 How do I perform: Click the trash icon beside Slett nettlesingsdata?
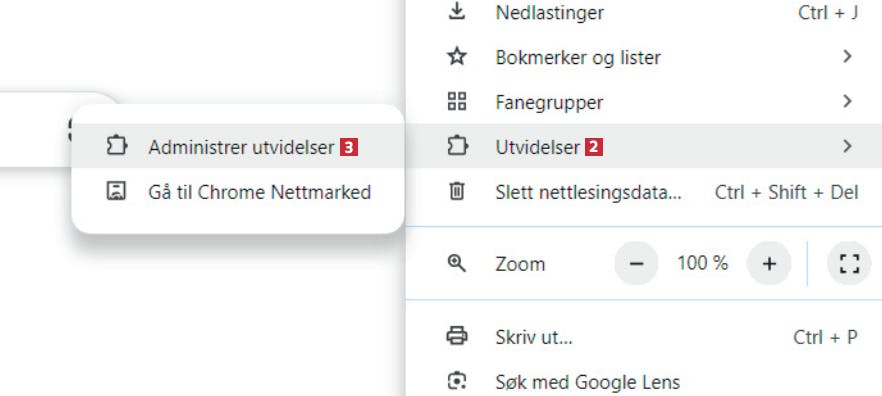click(x=457, y=192)
